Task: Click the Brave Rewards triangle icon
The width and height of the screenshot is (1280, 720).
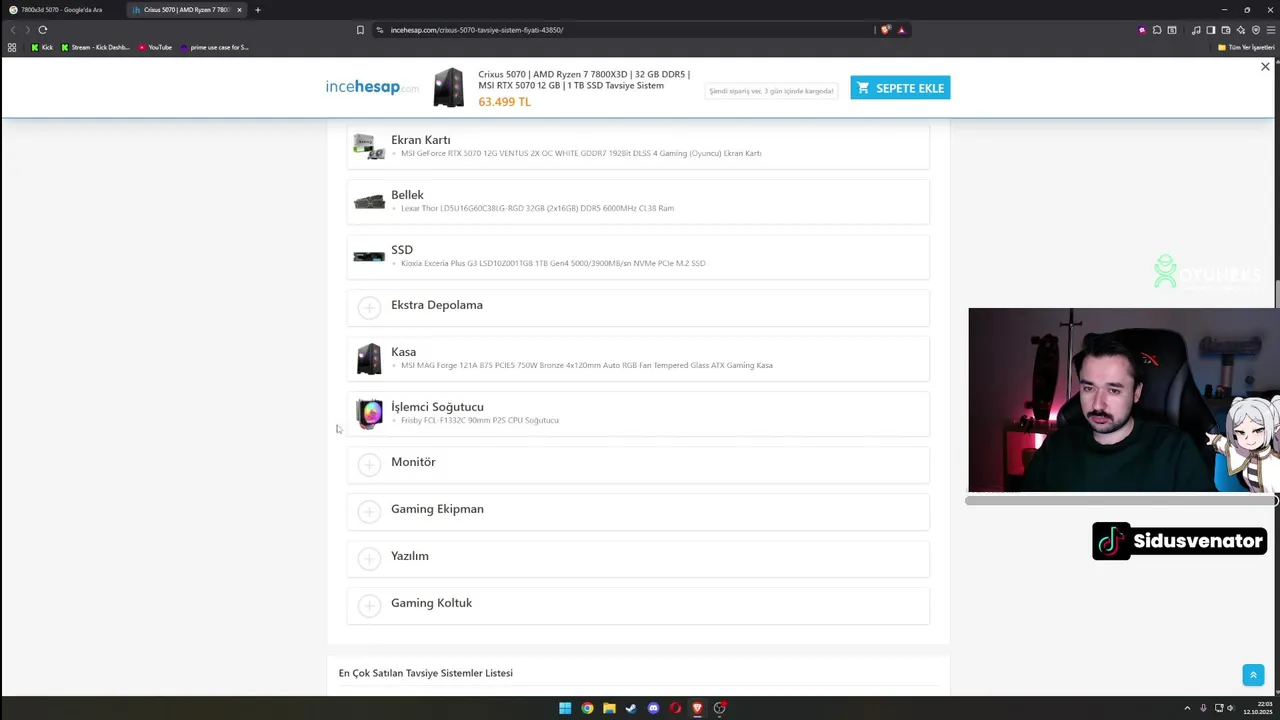Action: 901,30
